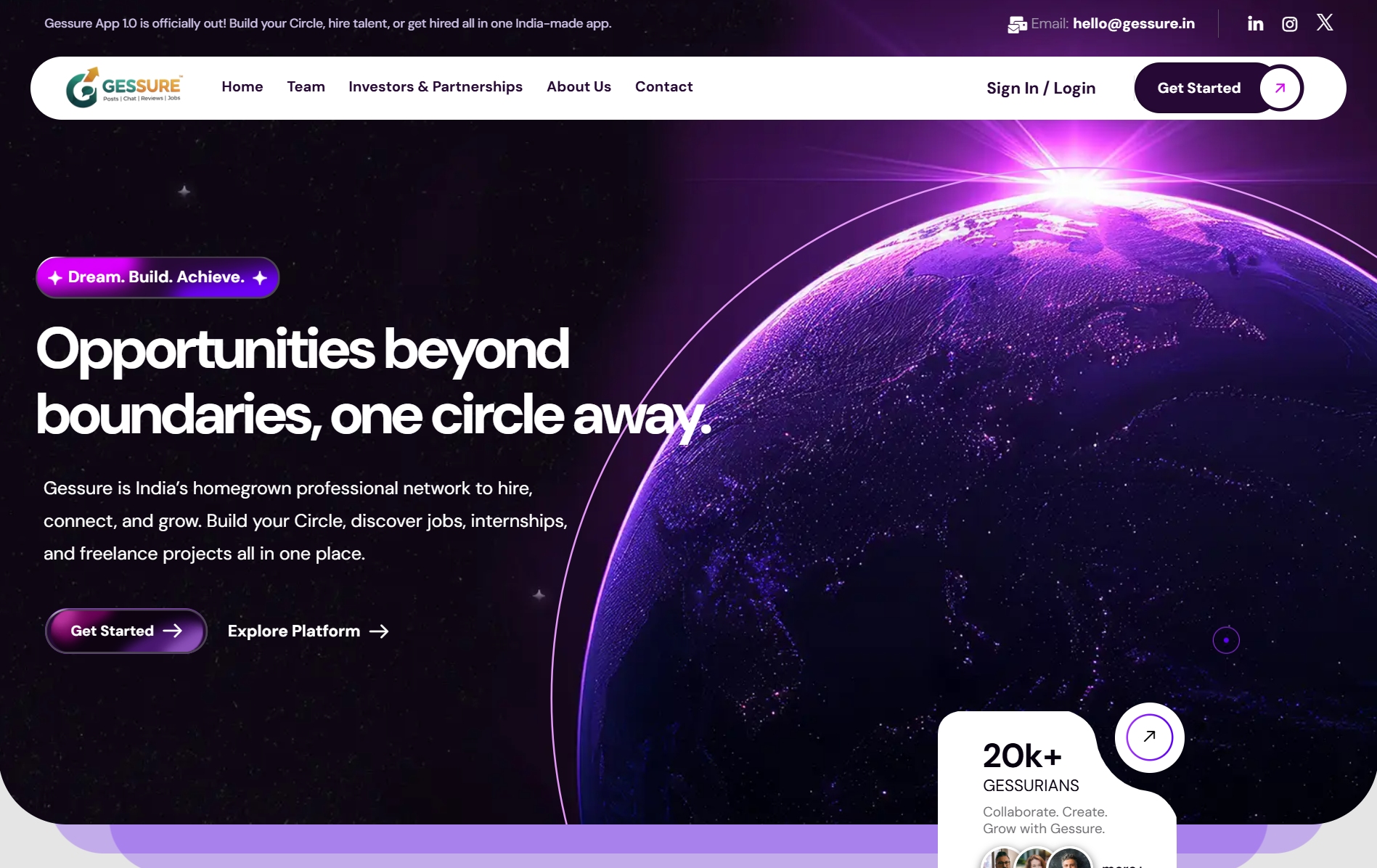The image size is (1377, 868).
Task: Open the Contact page
Action: click(663, 86)
